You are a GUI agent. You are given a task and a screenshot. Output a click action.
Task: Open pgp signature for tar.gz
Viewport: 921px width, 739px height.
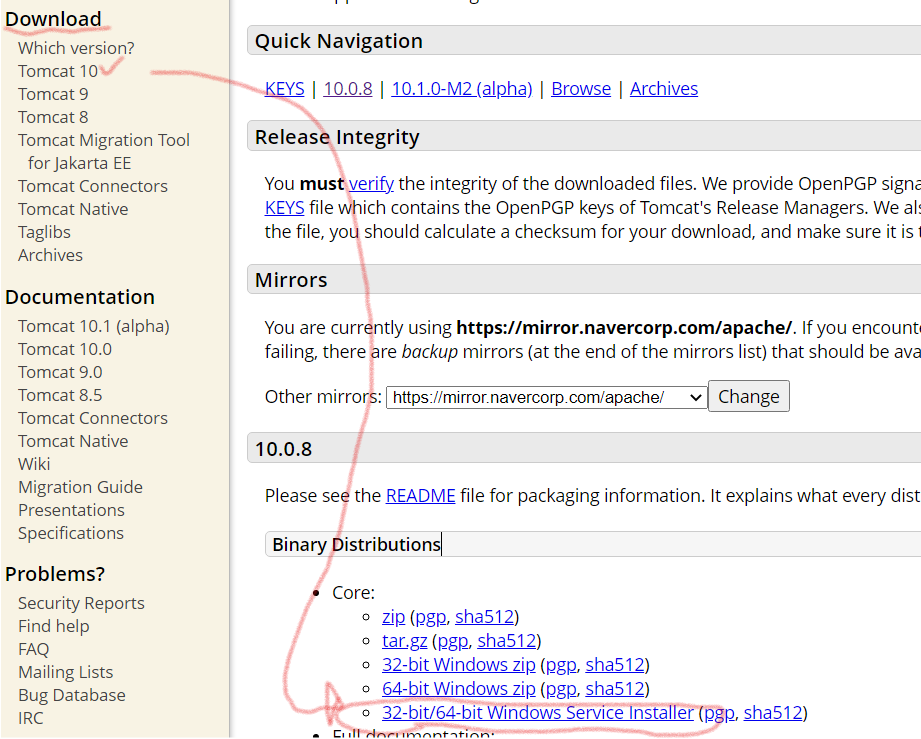click(x=453, y=641)
